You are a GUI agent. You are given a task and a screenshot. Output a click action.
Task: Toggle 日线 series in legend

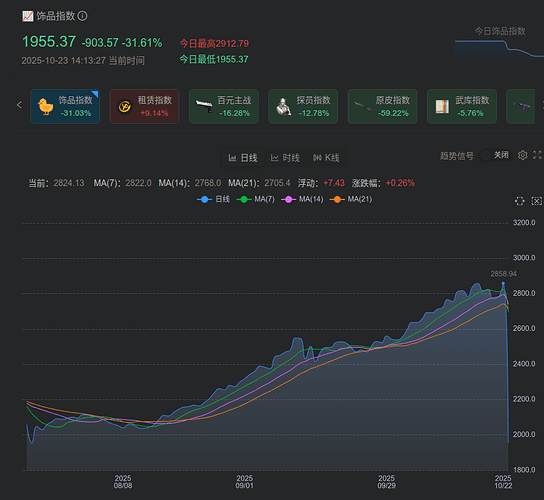pos(213,199)
